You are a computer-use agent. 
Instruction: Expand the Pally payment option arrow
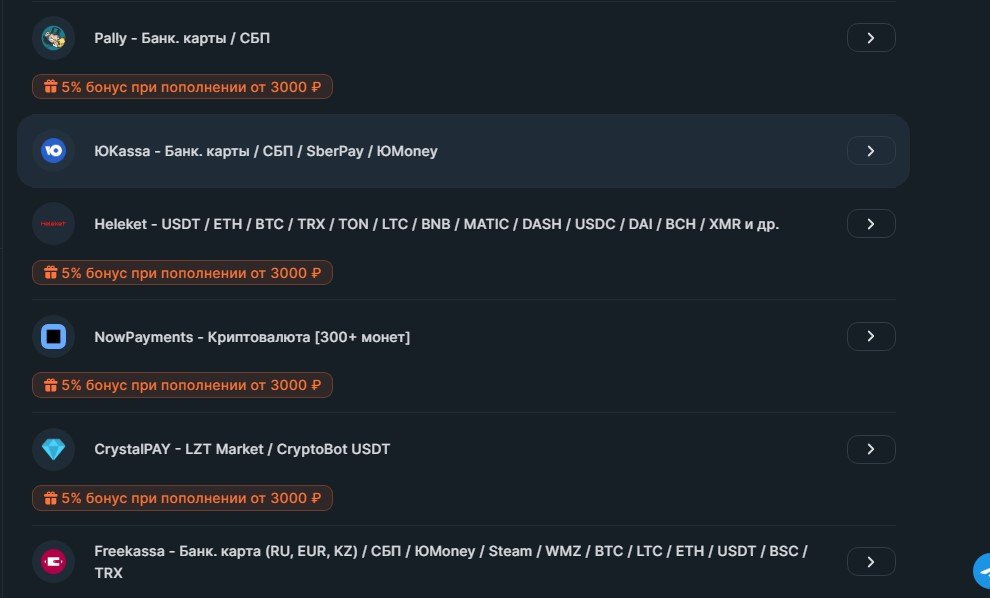[x=870, y=38]
